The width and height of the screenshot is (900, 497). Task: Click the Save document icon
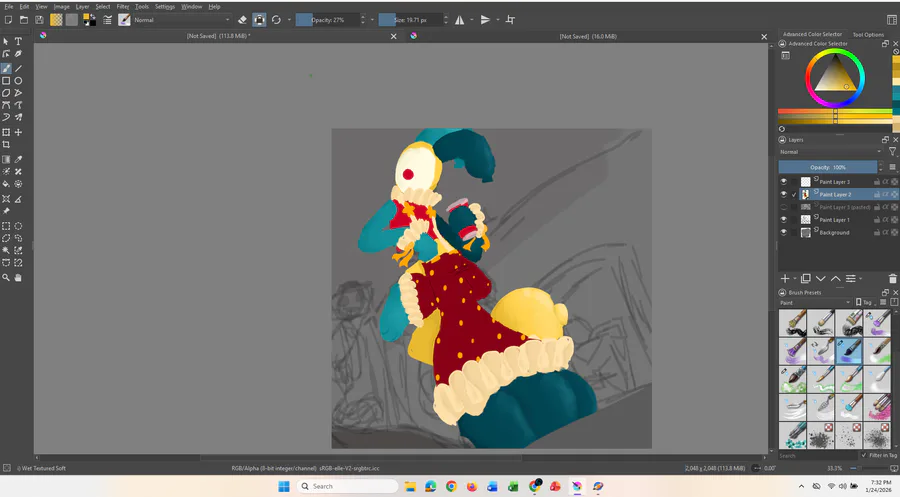(39, 20)
